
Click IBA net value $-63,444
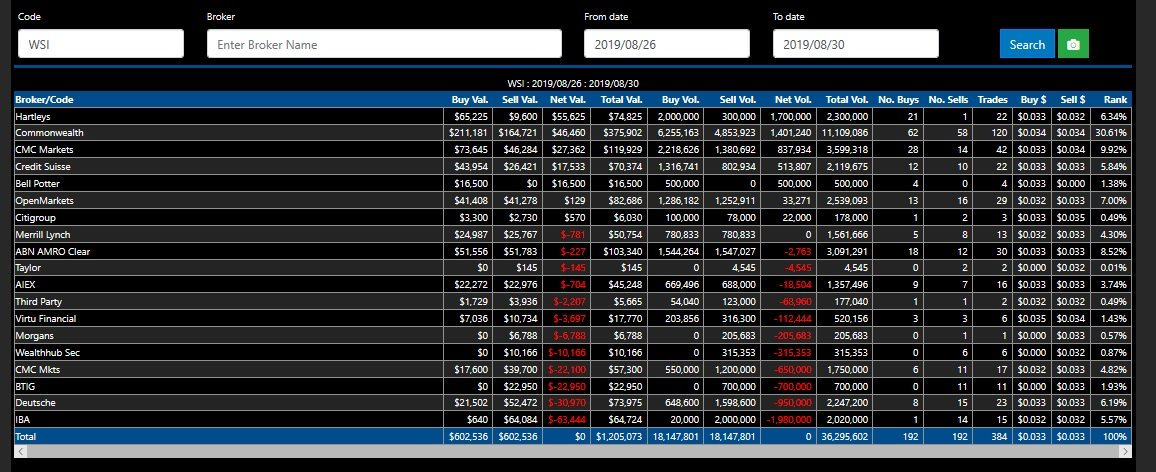[x=568, y=420]
